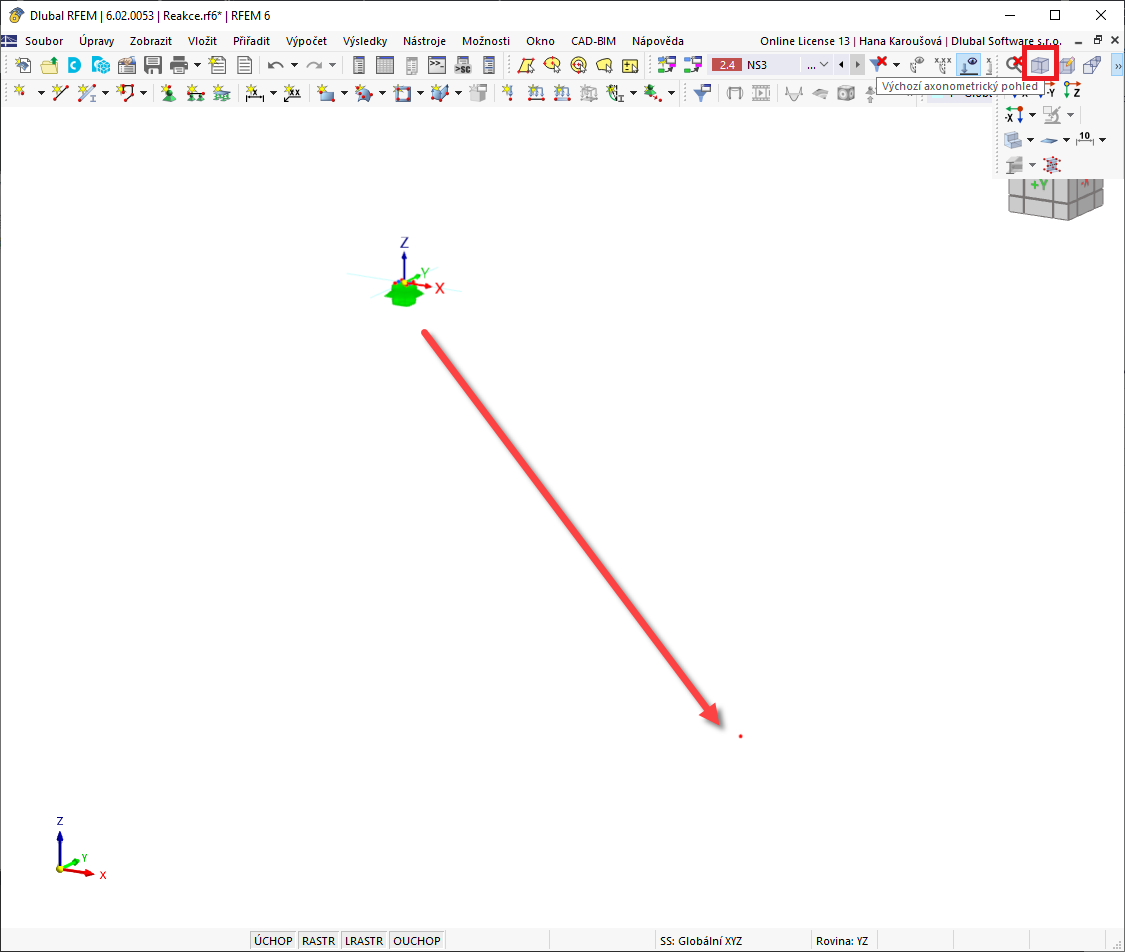Clear the results filter icon

click(878, 65)
